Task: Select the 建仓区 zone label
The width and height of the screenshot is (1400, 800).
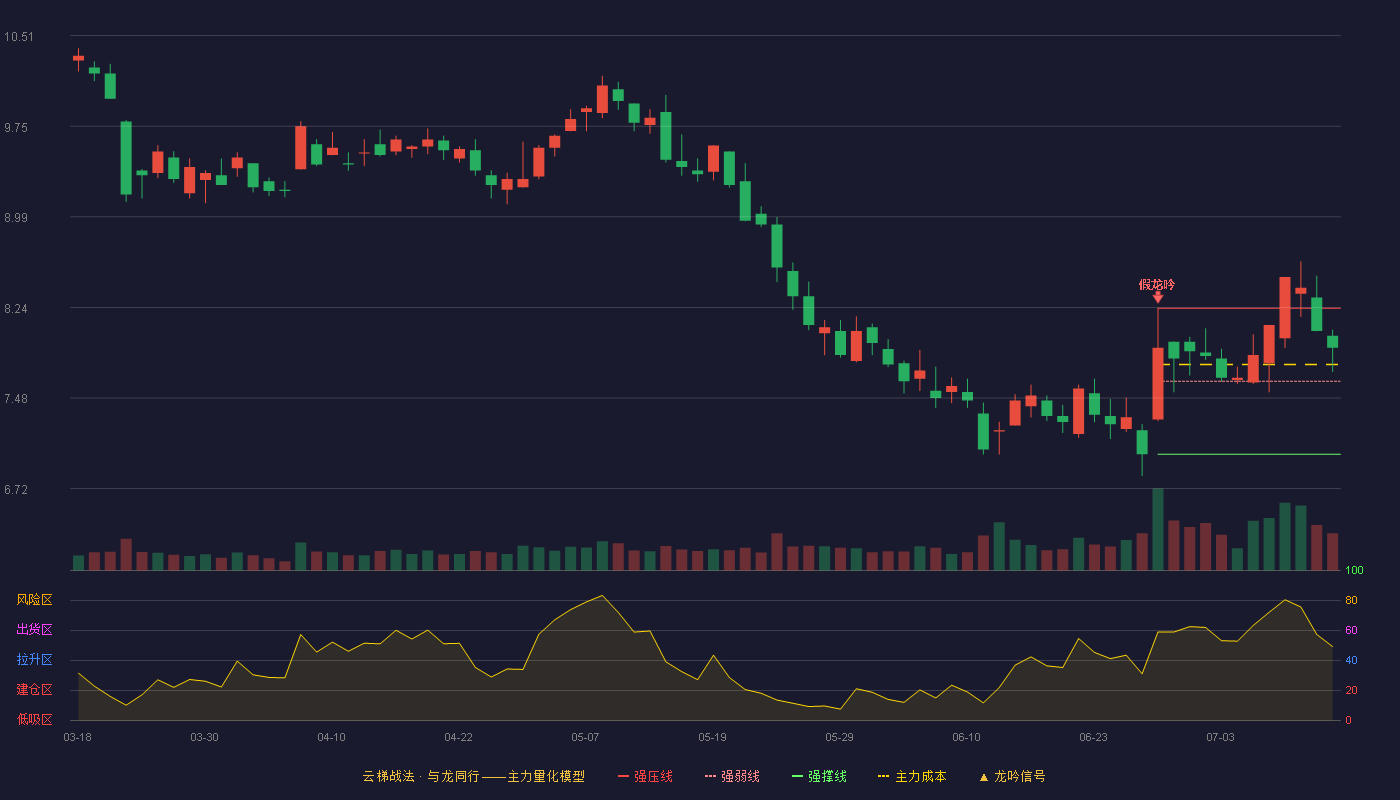Action: pos(34,690)
